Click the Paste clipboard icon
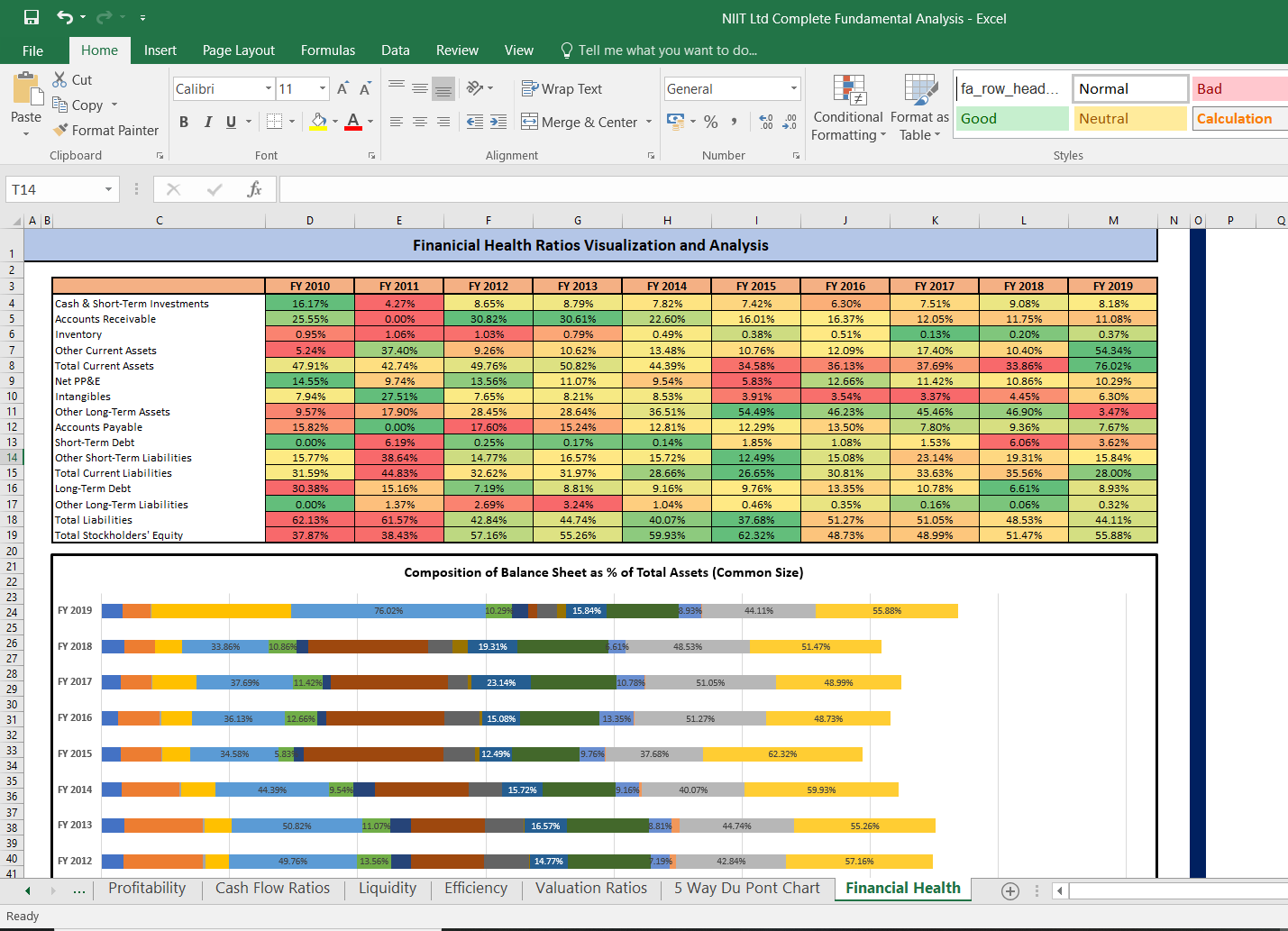 point(26,90)
